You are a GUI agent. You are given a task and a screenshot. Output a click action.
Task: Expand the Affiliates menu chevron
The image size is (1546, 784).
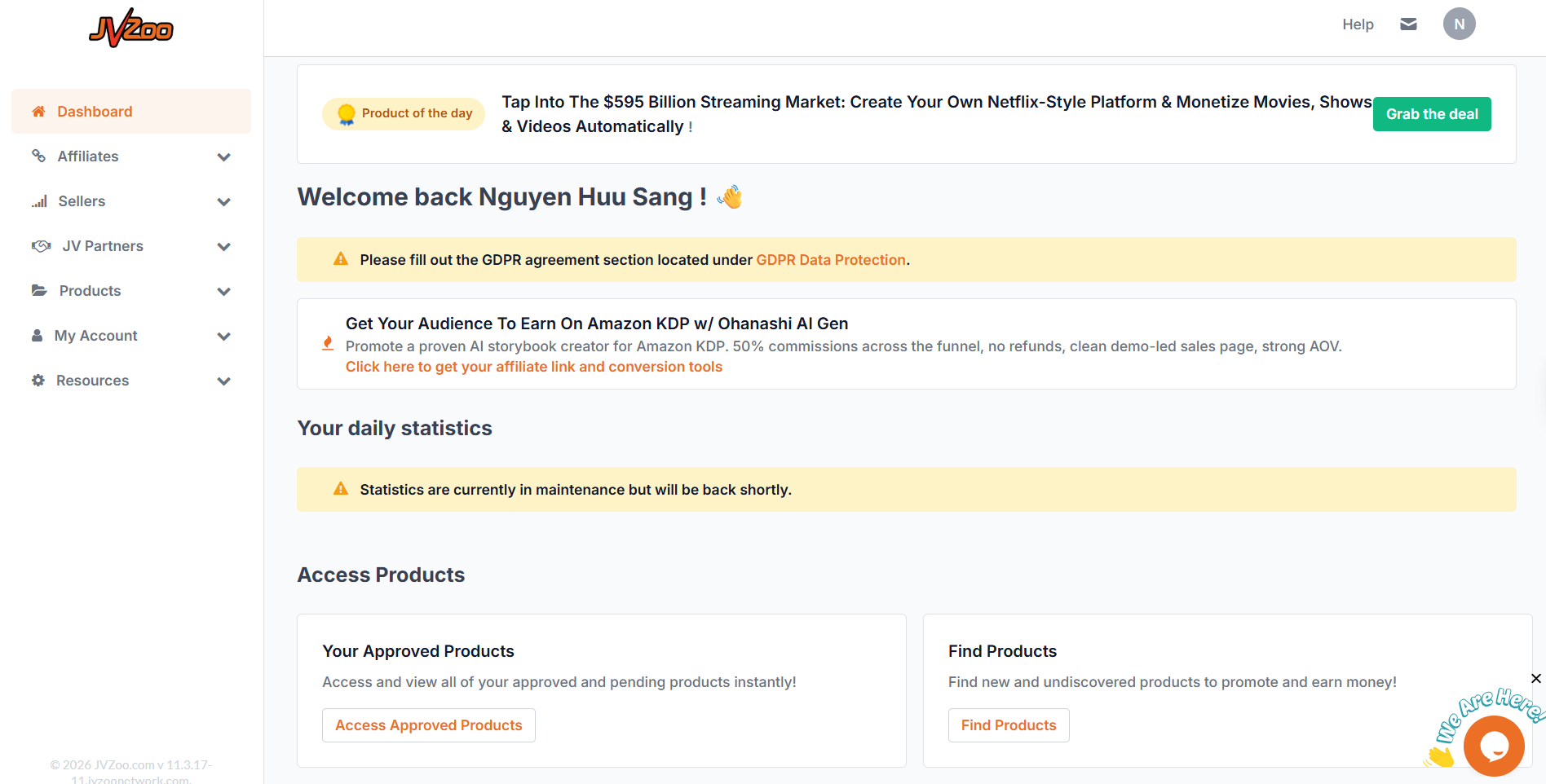coord(224,156)
